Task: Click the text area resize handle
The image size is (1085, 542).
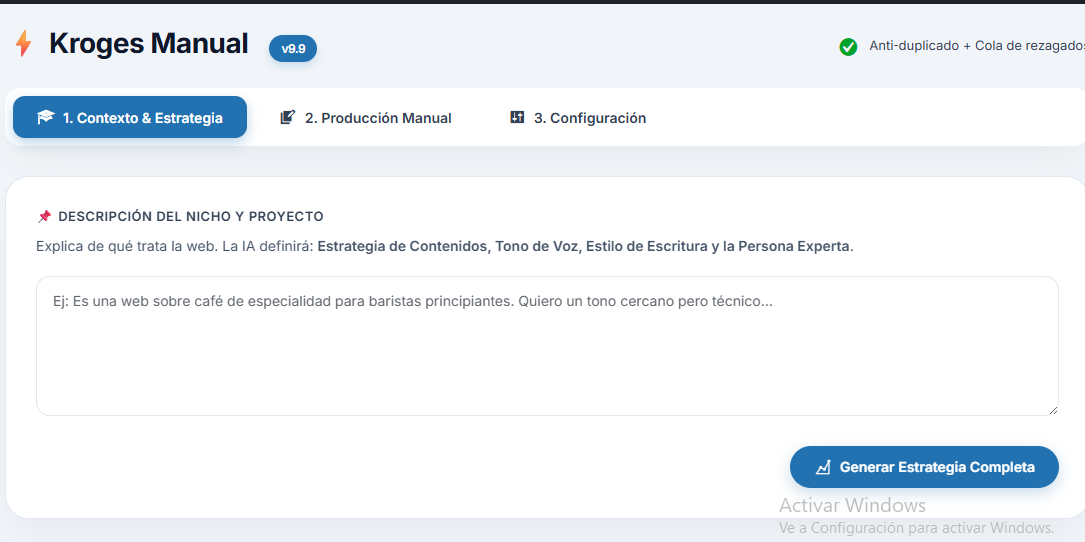Action: pyautogui.click(x=1052, y=409)
